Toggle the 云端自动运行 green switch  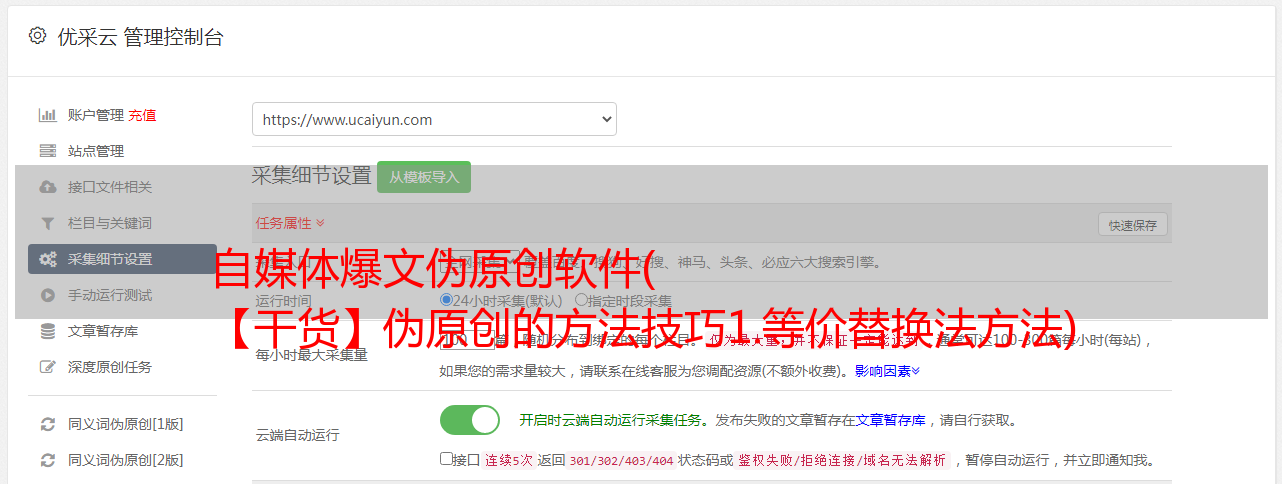tap(470, 420)
